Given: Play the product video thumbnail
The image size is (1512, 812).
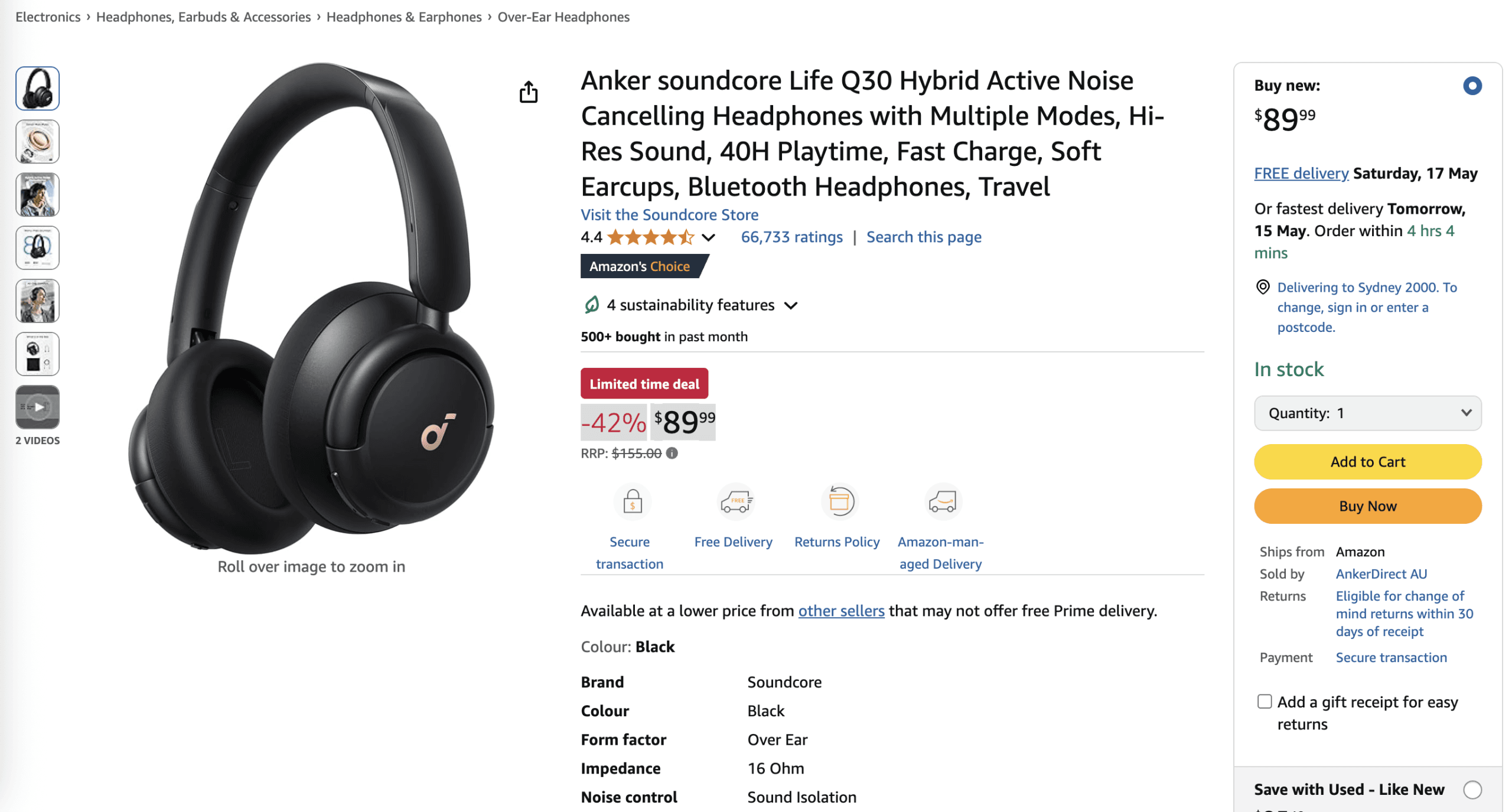Looking at the screenshot, I should point(38,406).
